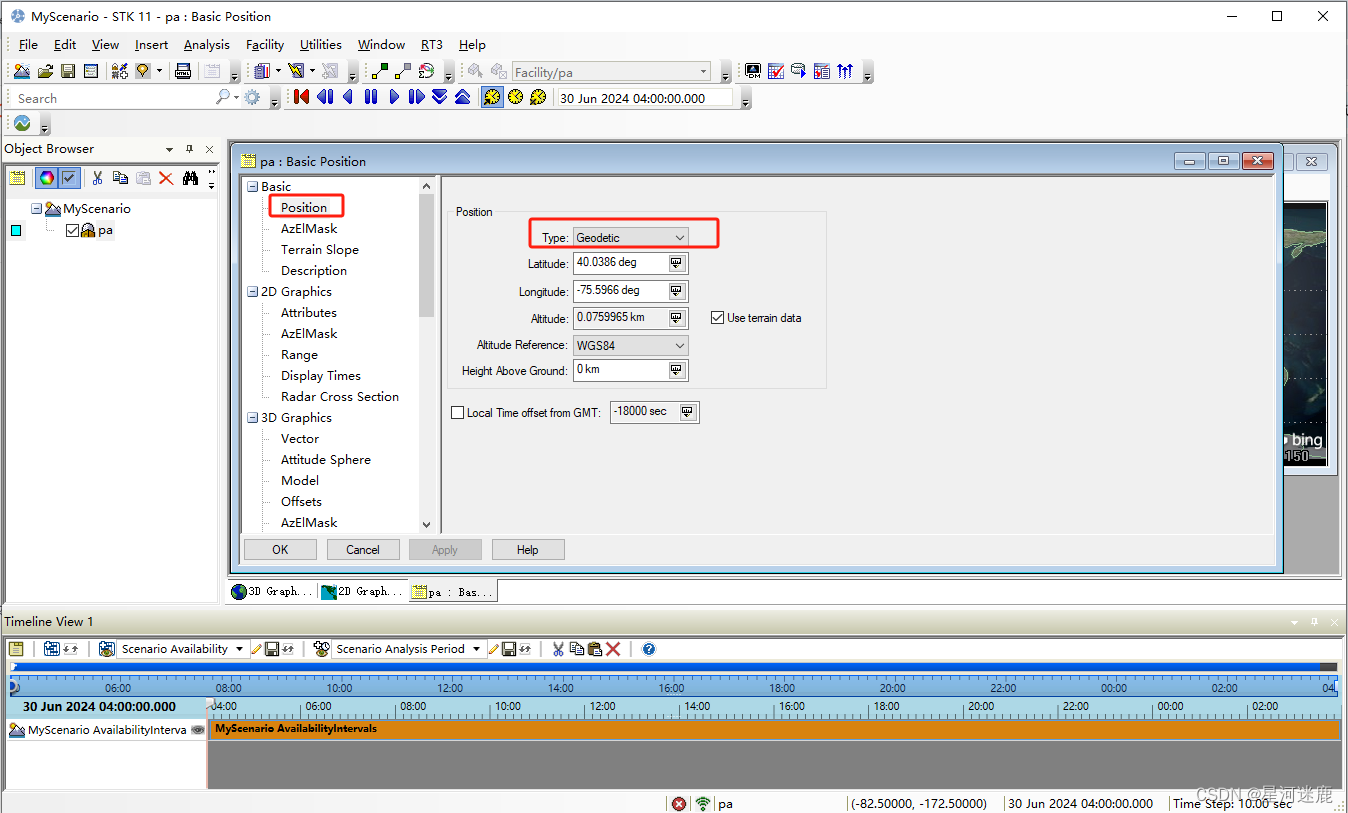Click the pencil edit icon beside Scenario Availability
1348x813 pixels.
point(257,649)
